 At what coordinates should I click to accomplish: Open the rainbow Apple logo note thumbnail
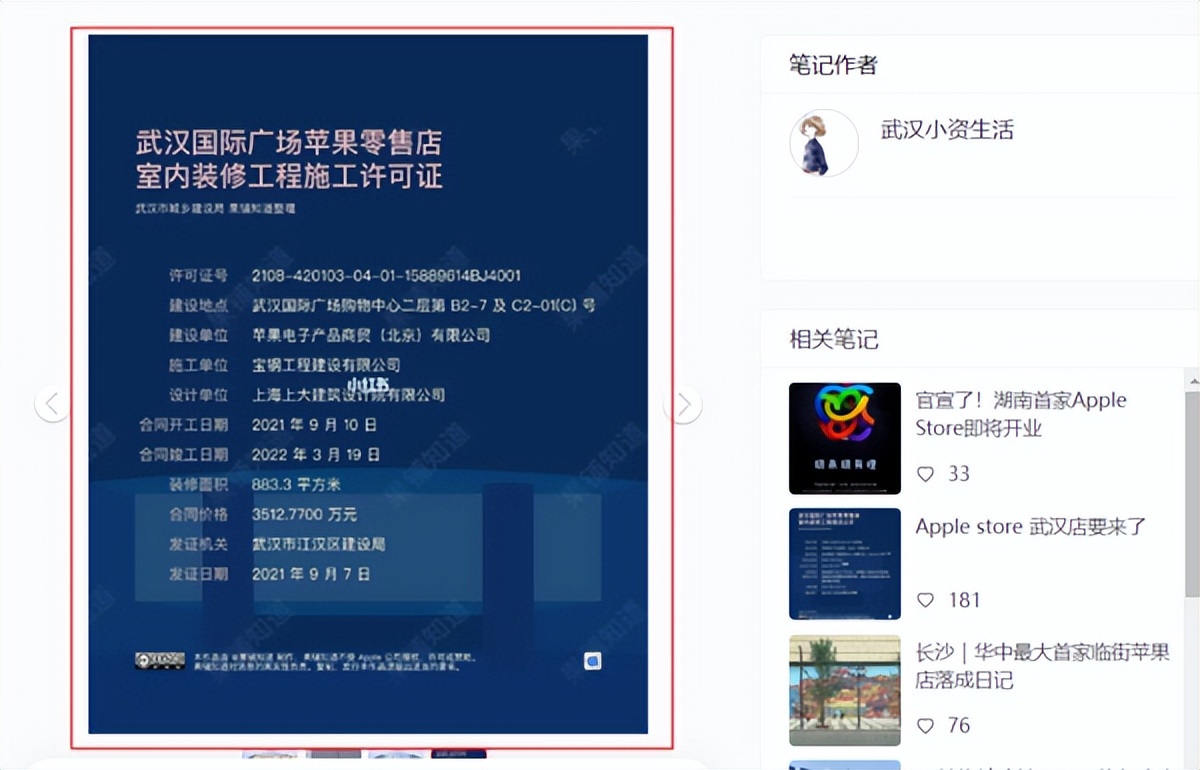pos(844,437)
